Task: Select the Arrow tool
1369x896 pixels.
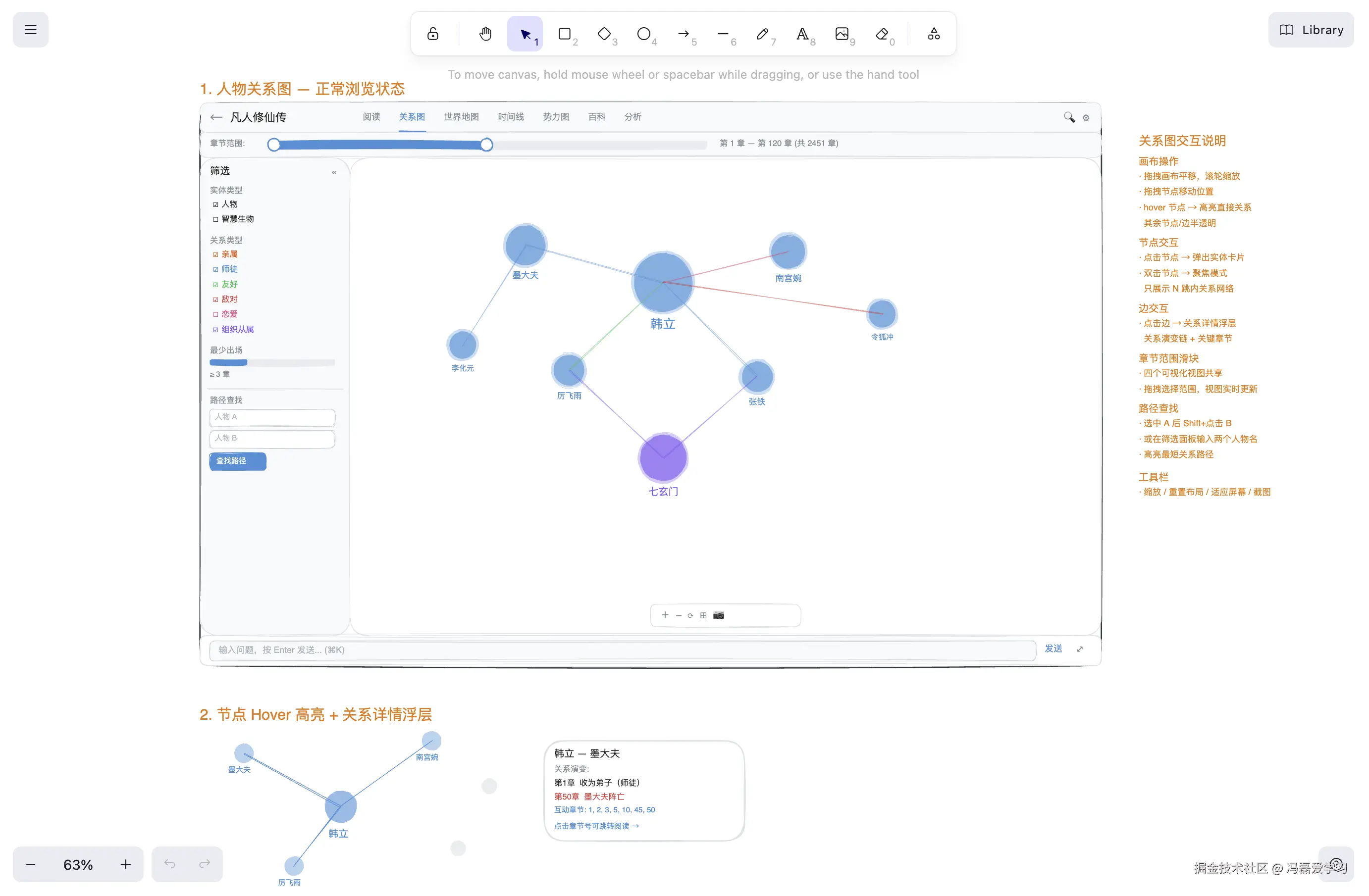Action: click(x=684, y=34)
